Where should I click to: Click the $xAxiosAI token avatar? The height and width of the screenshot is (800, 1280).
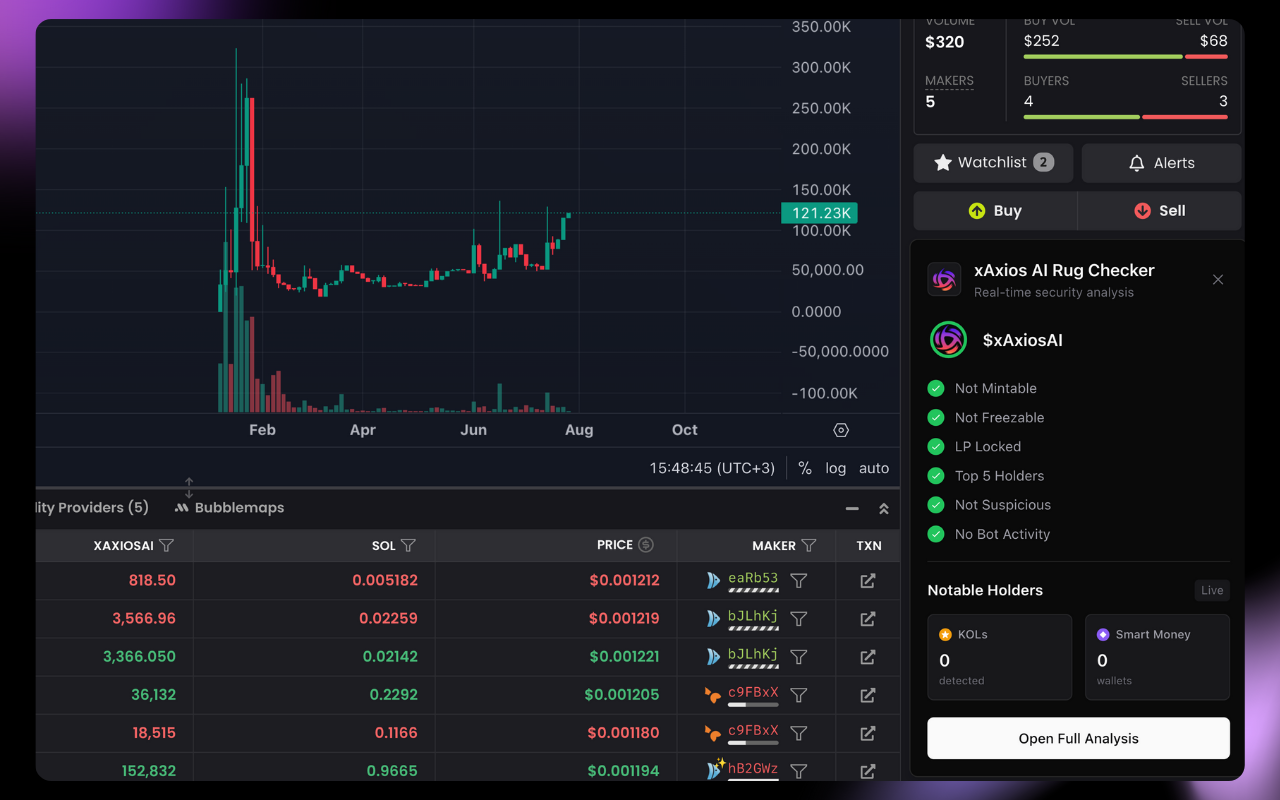coord(948,340)
